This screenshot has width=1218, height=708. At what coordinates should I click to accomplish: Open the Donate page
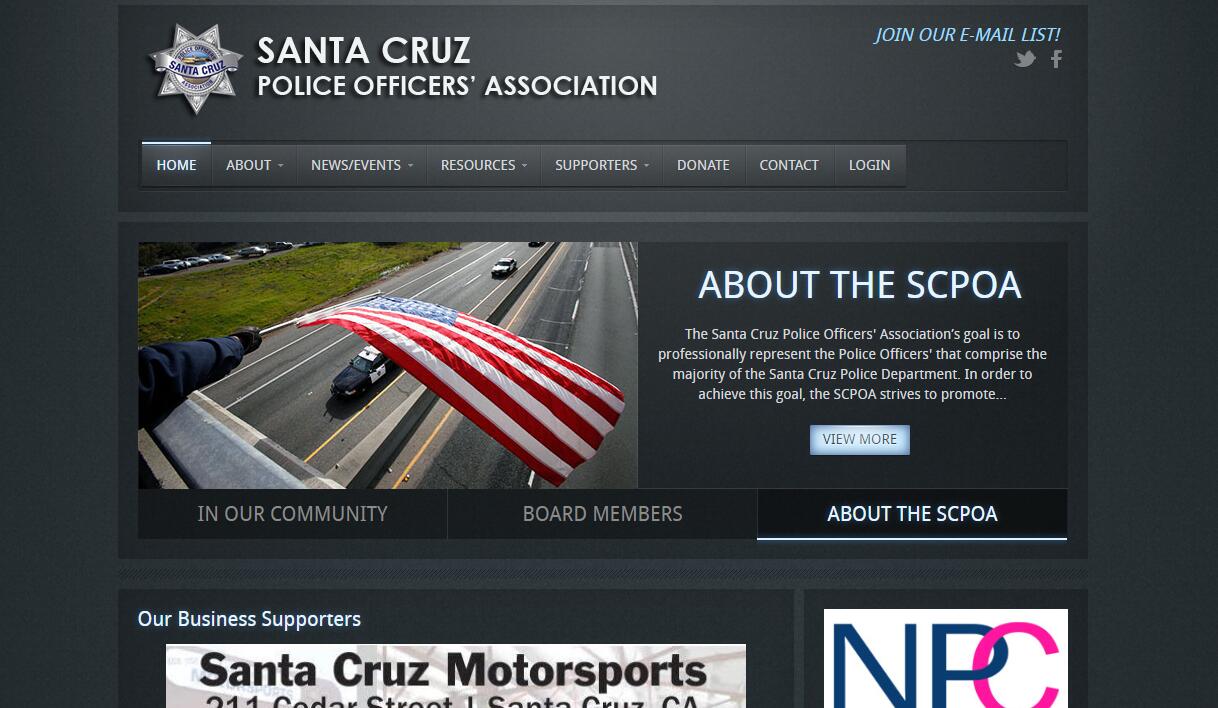[x=703, y=165]
